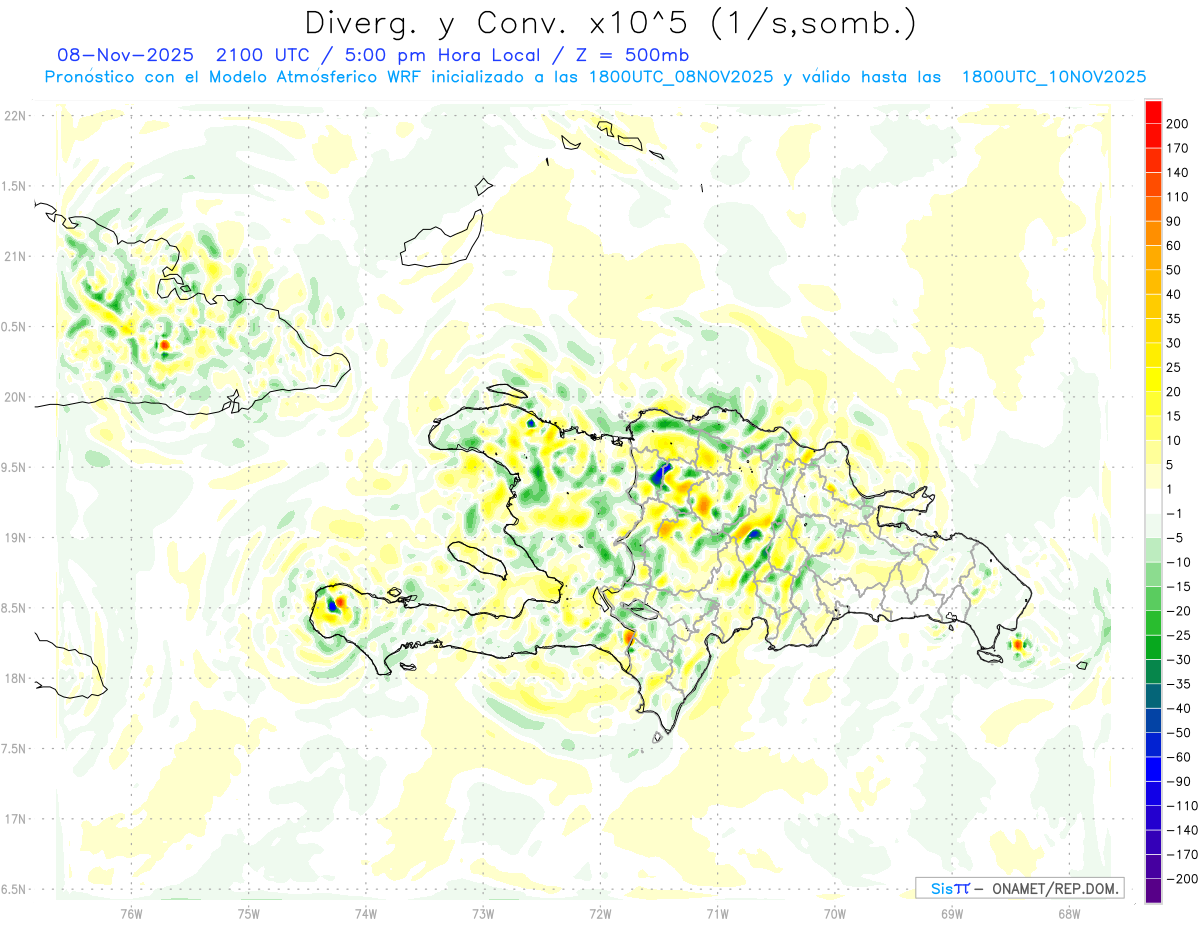Click the '1800UTC_10NOV2025' valid-until timestamp
Image resolution: width=1200 pixels, height=927 pixels.
pyautogui.click(x=1054, y=76)
